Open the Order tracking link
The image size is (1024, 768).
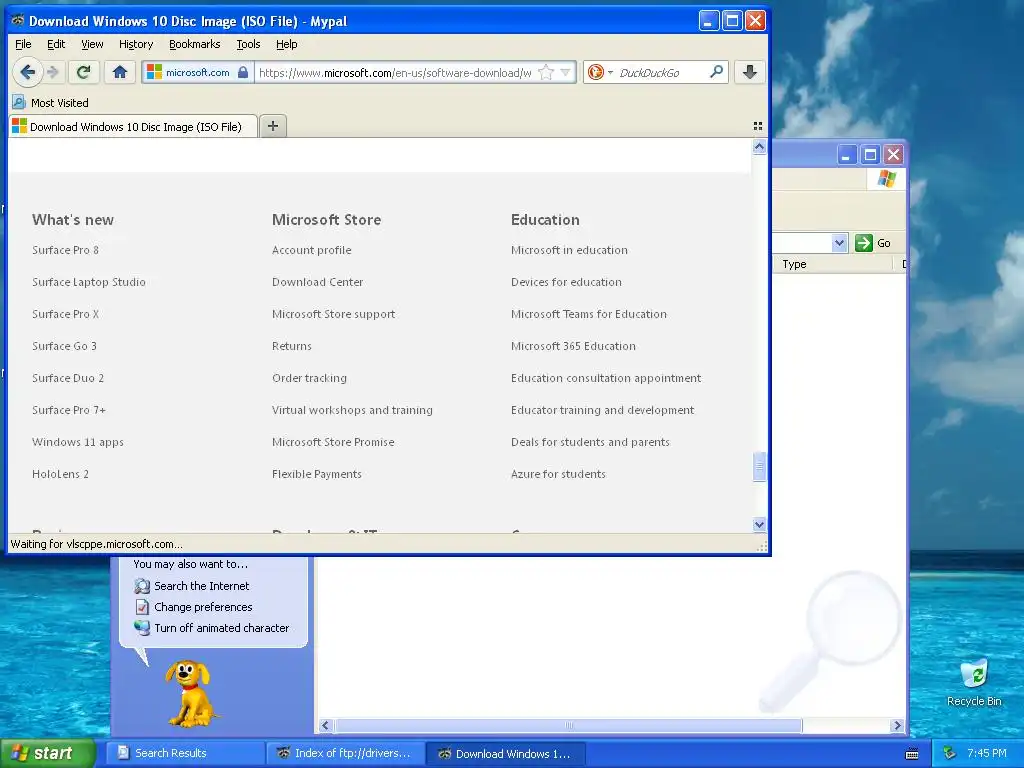point(310,378)
